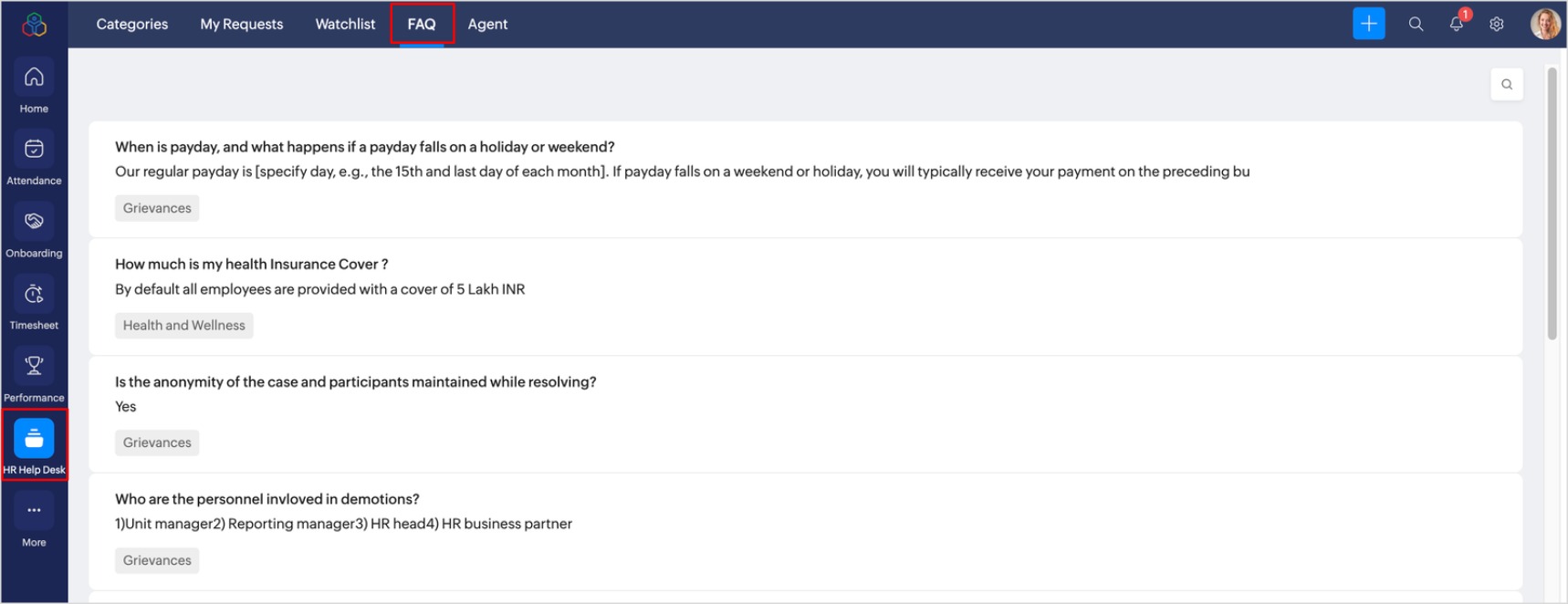Viewport: 1568px width, 604px height.
Task: Click the blue plus add button
Action: point(1368,24)
